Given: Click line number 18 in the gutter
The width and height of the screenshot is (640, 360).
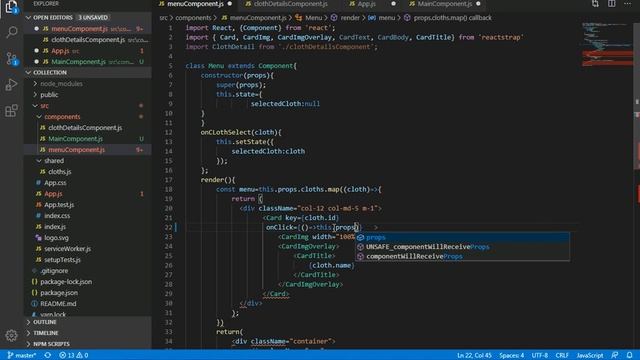Looking at the screenshot, I should tap(169, 189).
